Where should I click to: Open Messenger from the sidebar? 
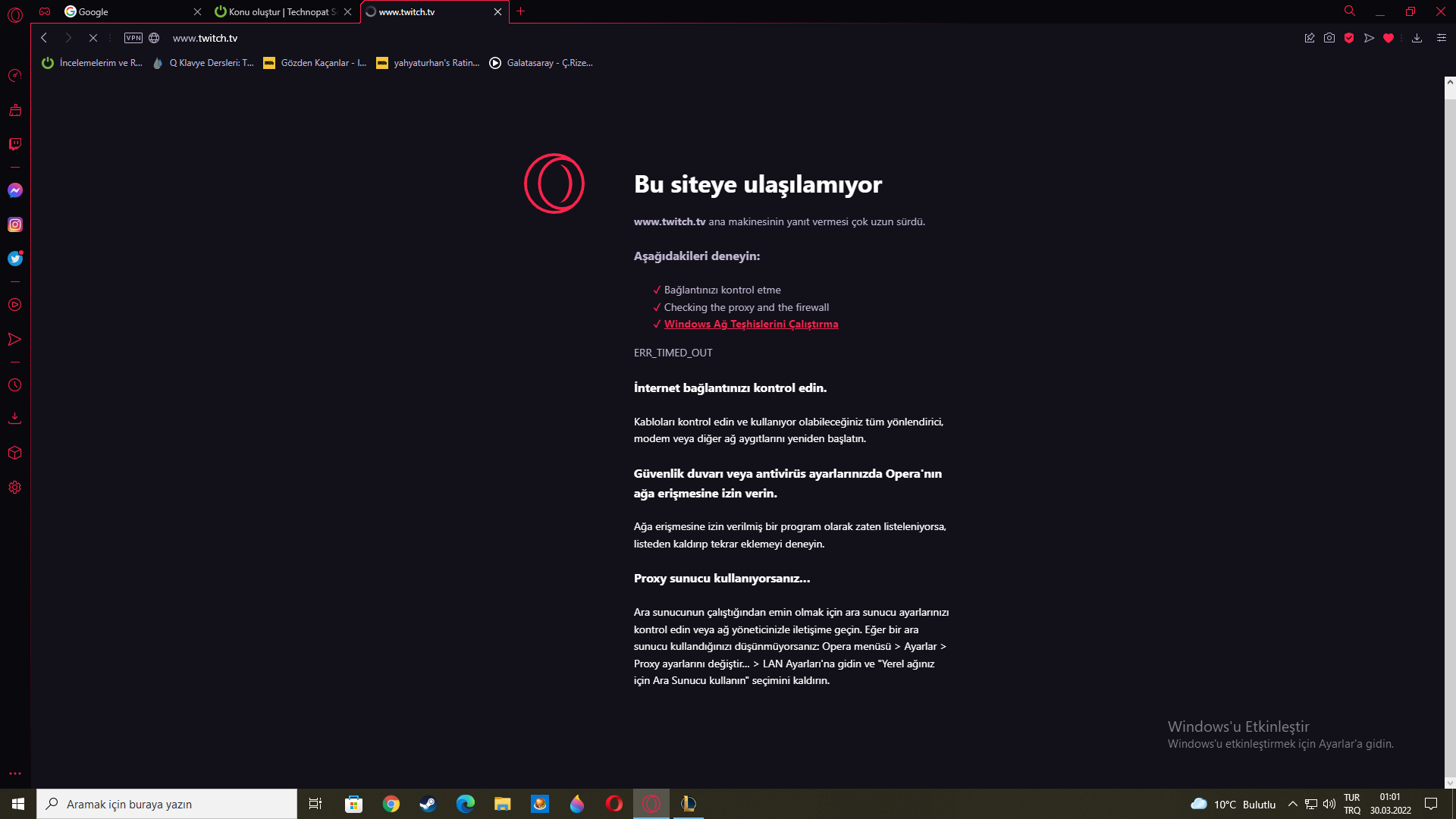pos(15,190)
